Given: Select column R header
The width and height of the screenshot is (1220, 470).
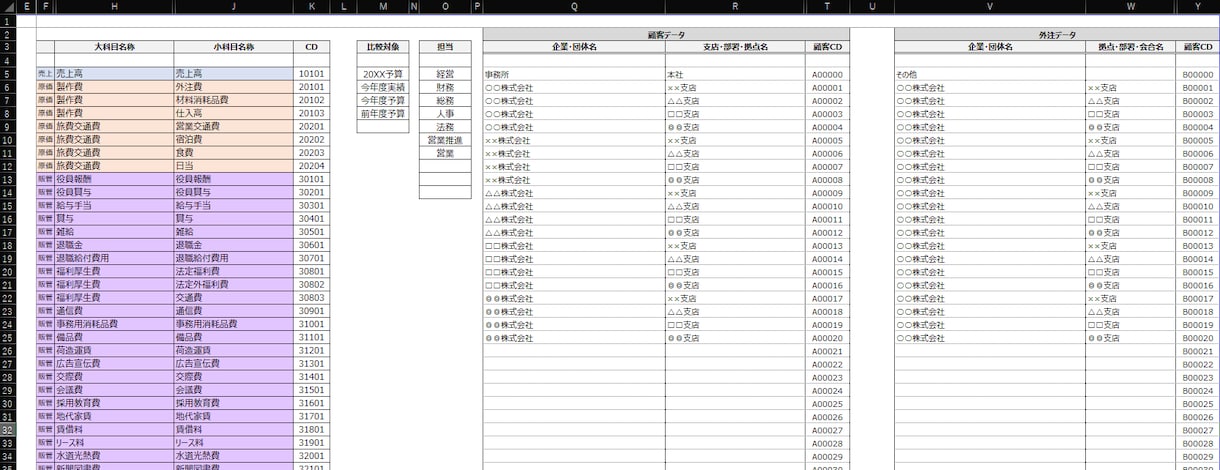Looking at the screenshot, I should (x=735, y=7).
